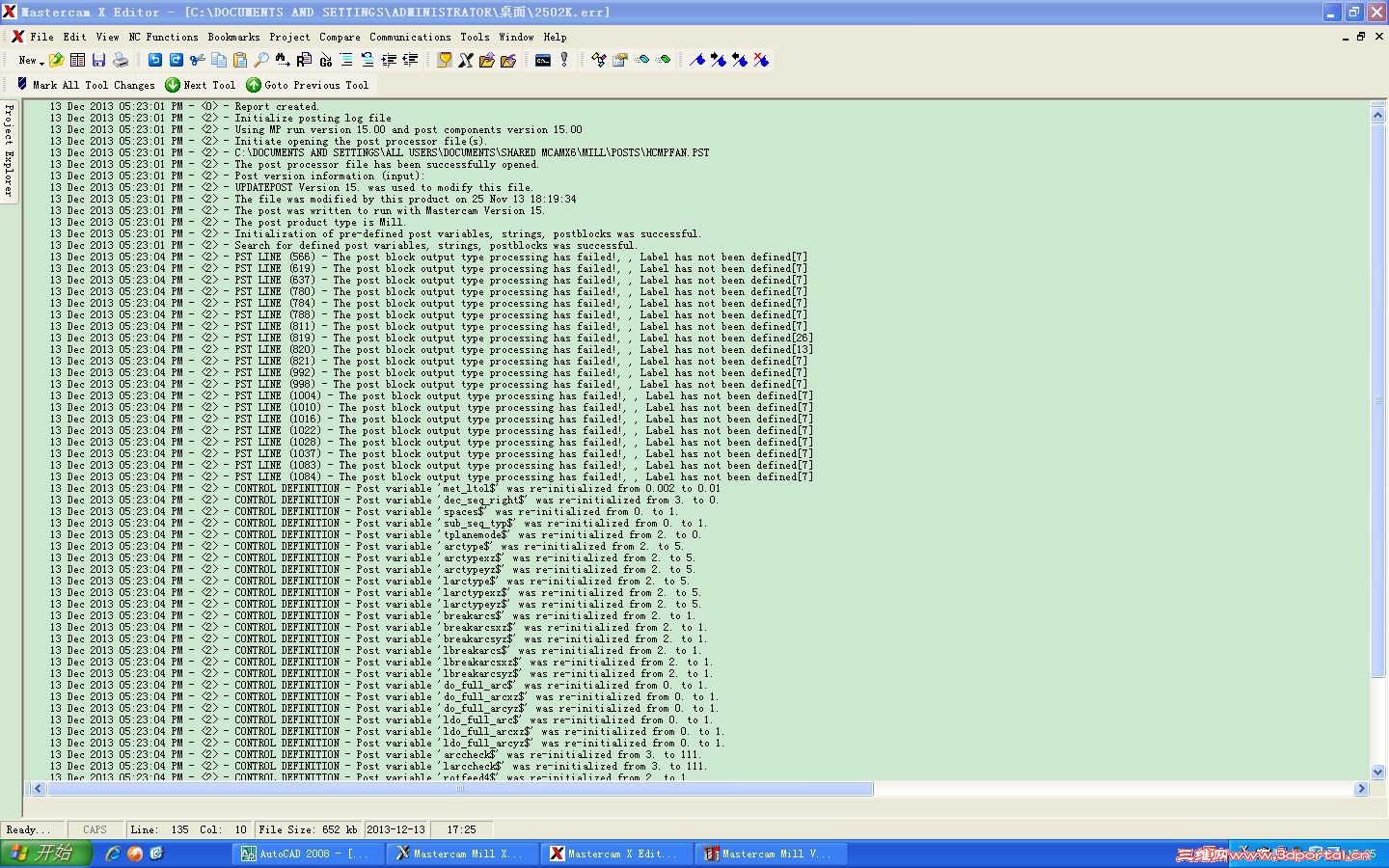Click the horizontal scrollbar right arrow
Image resolution: width=1389 pixels, height=868 pixels.
click(x=1361, y=789)
